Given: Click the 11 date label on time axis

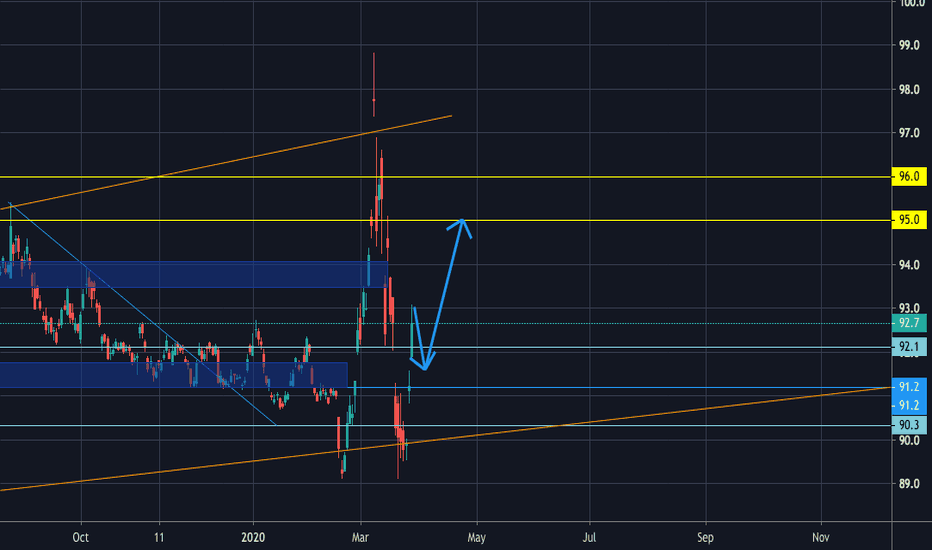Looking at the screenshot, I should pyautogui.click(x=159, y=538).
